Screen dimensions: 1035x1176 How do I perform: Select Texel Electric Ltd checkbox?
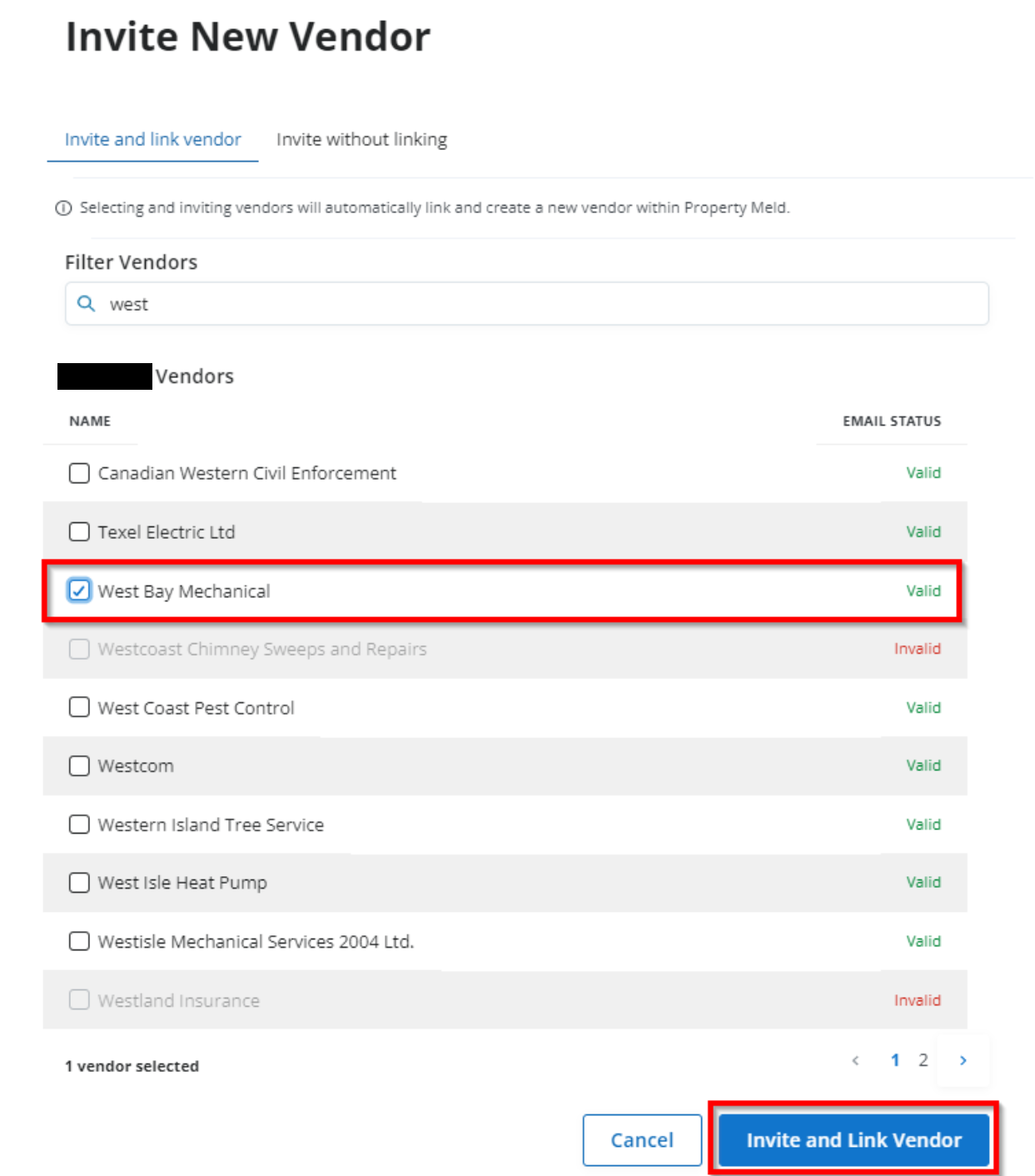[x=78, y=531]
